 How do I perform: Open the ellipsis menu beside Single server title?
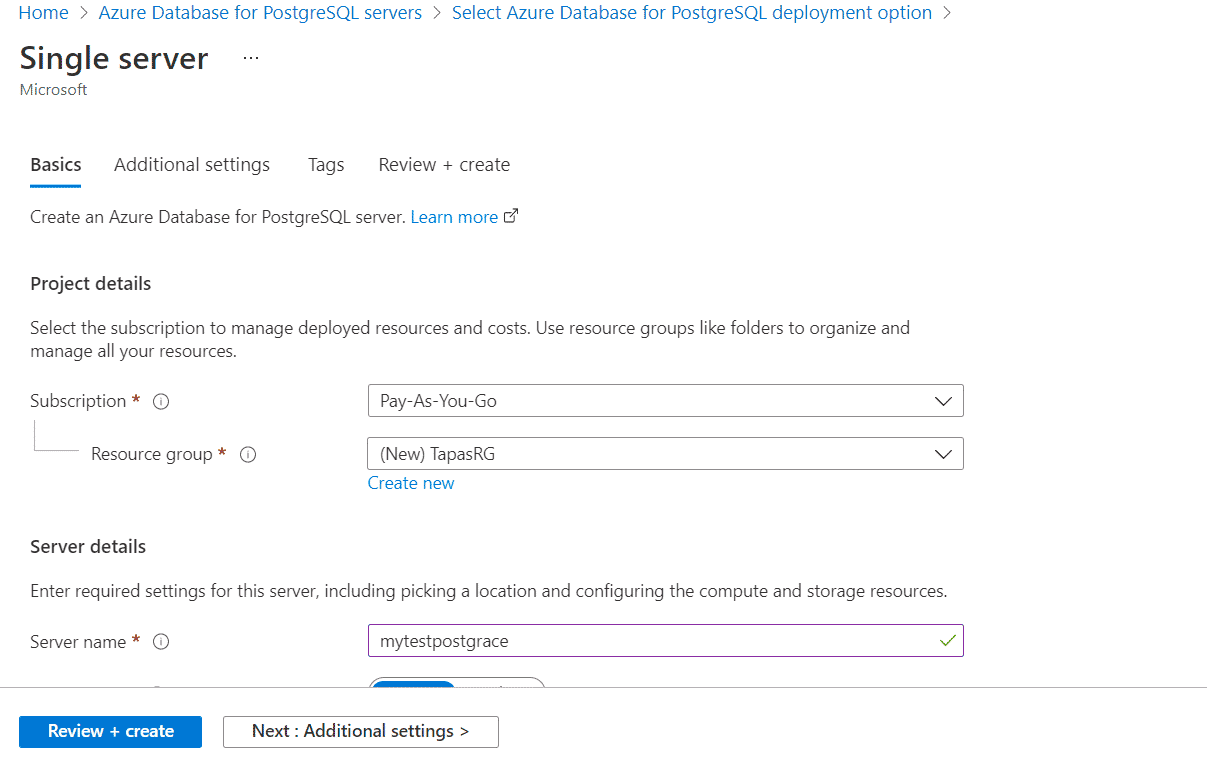coord(250,57)
